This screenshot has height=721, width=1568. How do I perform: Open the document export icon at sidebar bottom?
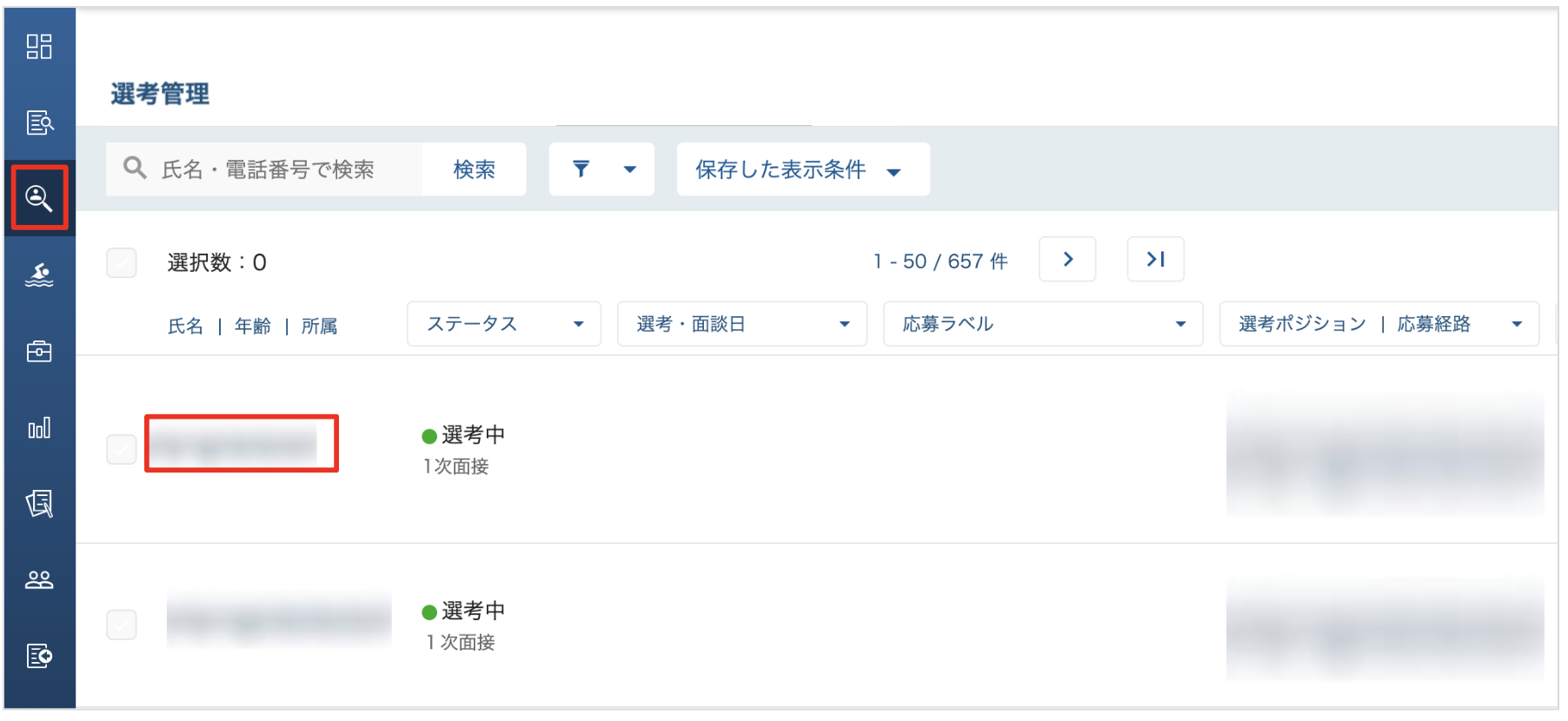click(x=39, y=656)
